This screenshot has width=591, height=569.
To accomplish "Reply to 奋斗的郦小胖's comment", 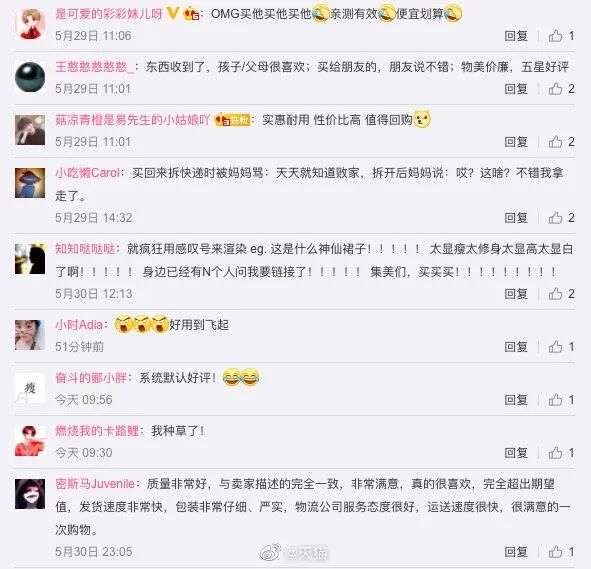I will [516, 400].
